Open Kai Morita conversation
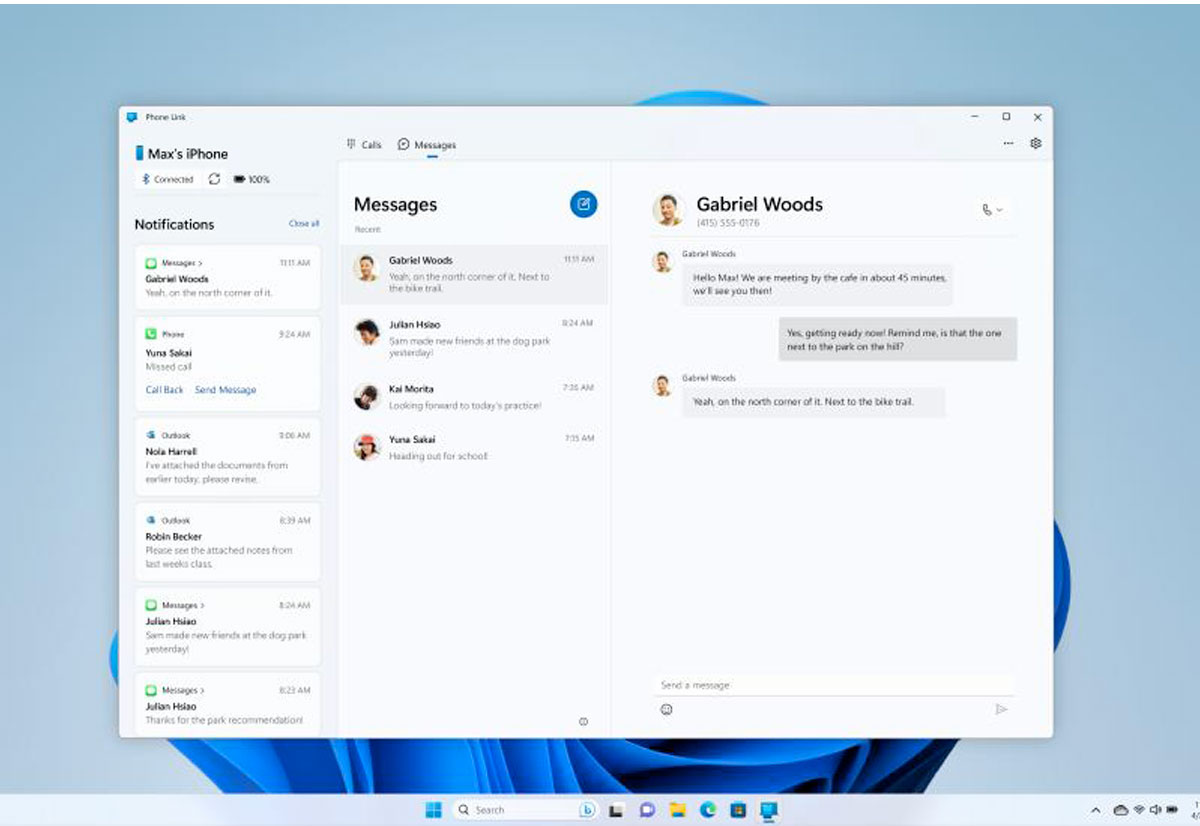 [x=474, y=396]
